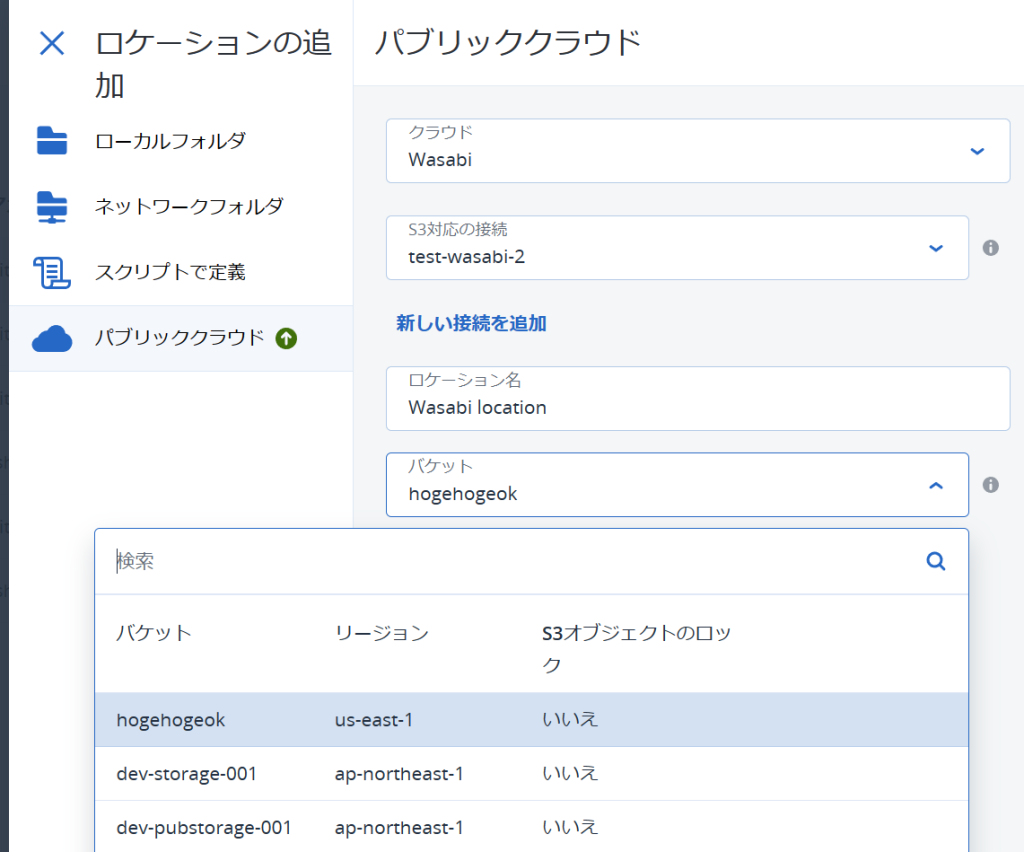1024x852 pixels.
Task: Click the パブリッククラウド panel heading
Action: pos(508,42)
